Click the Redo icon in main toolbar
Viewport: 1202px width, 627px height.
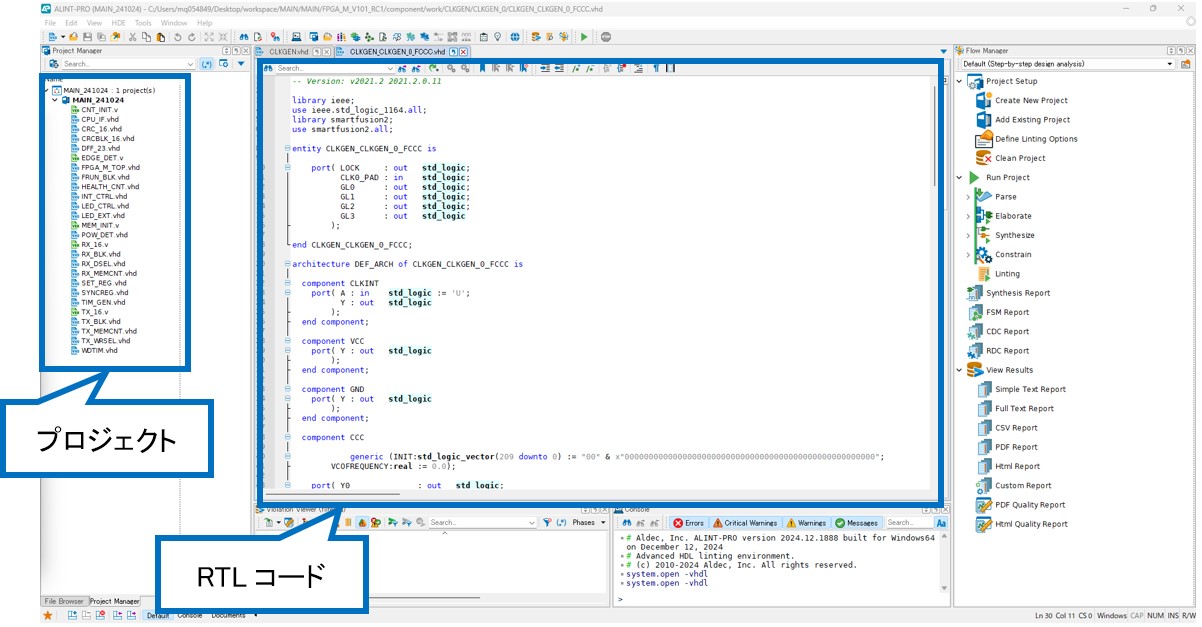[192, 37]
